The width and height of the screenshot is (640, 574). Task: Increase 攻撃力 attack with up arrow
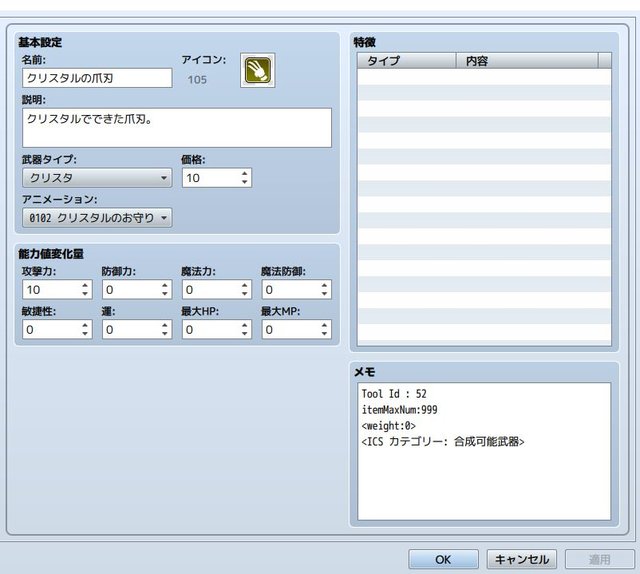85,285
